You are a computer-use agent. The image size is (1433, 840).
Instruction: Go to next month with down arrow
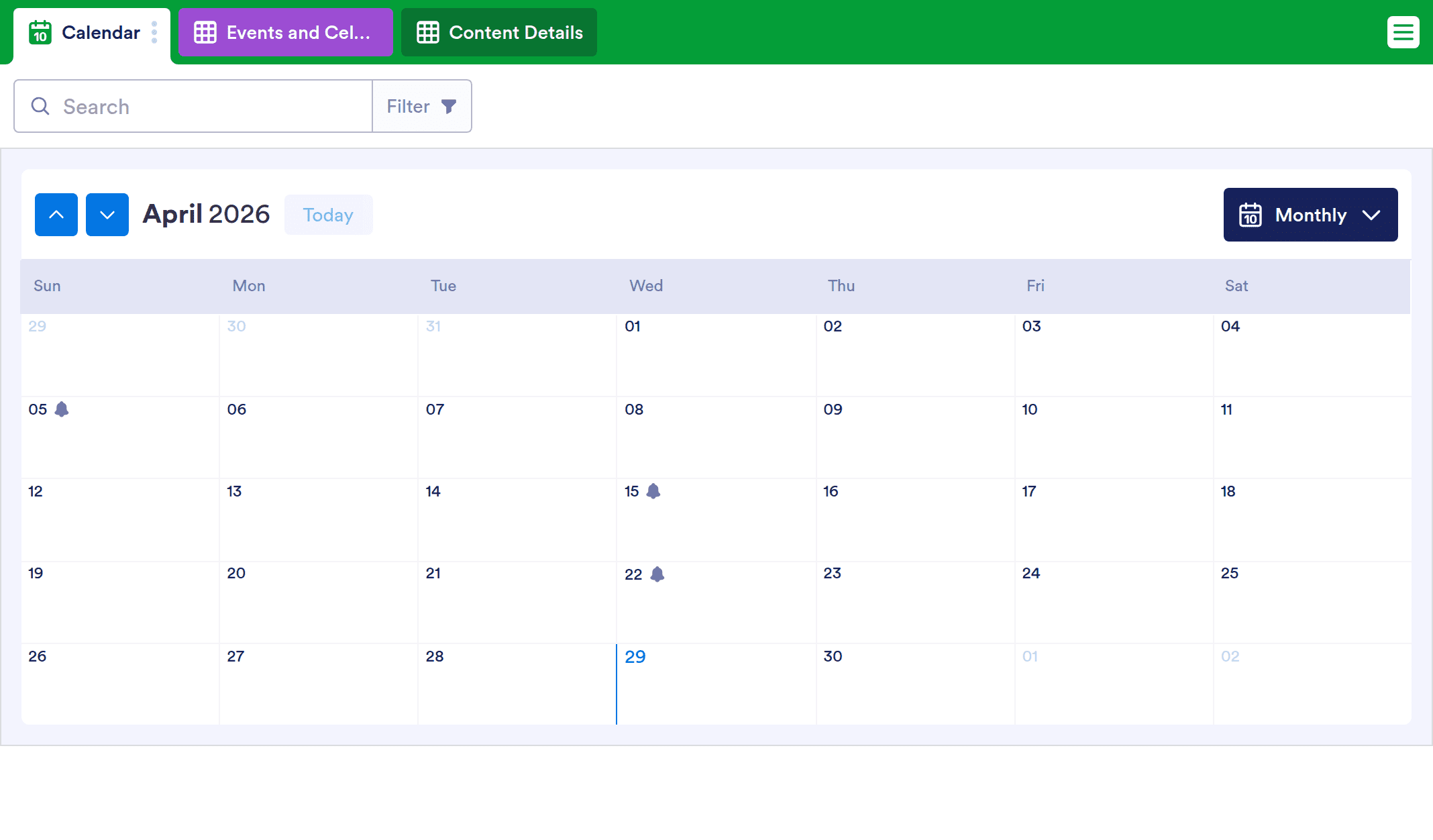[107, 215]
